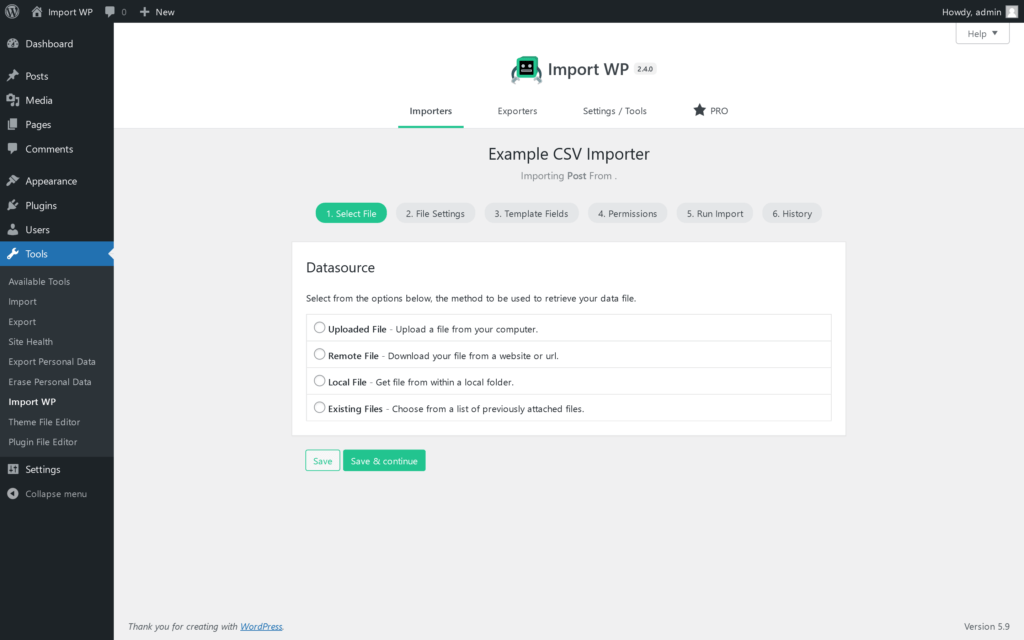Image resolution: width=1024 pixels, height=640 pixels.
Task: Open Export Personal Data submenu item
Action: pos(52,362)
